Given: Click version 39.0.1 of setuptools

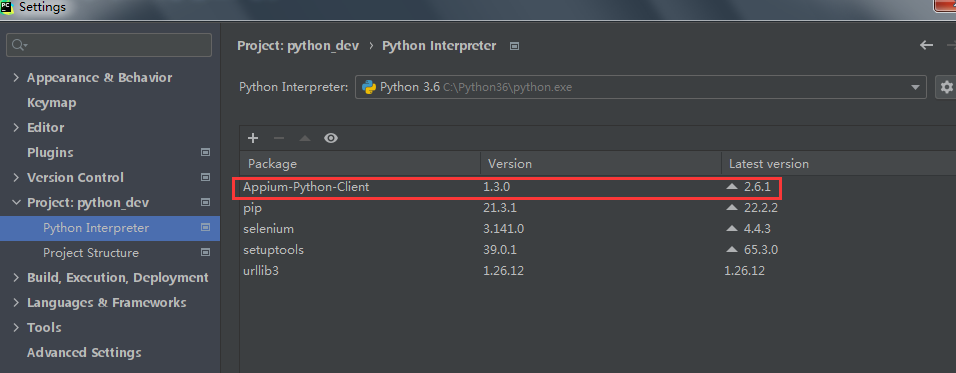Looking at the screenshot, I should [500, 249].
